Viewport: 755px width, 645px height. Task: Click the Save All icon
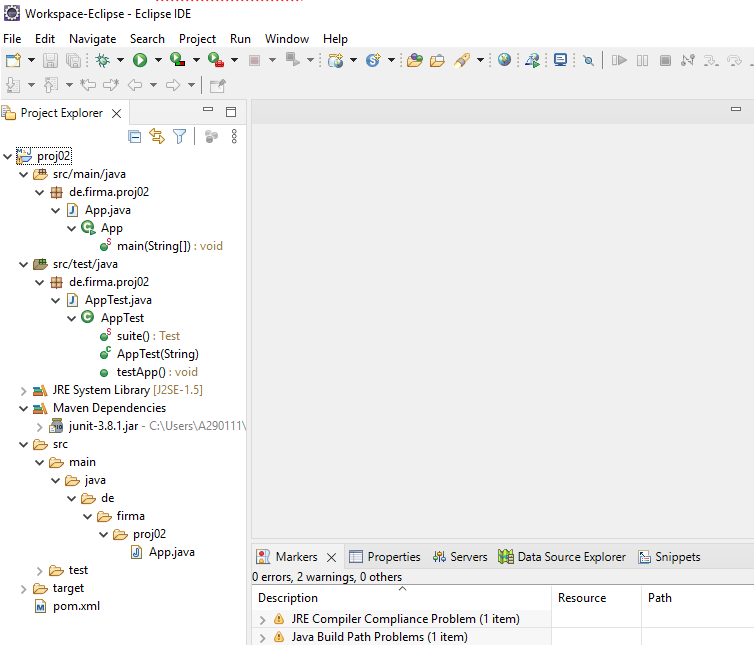(x=73, y=60)
